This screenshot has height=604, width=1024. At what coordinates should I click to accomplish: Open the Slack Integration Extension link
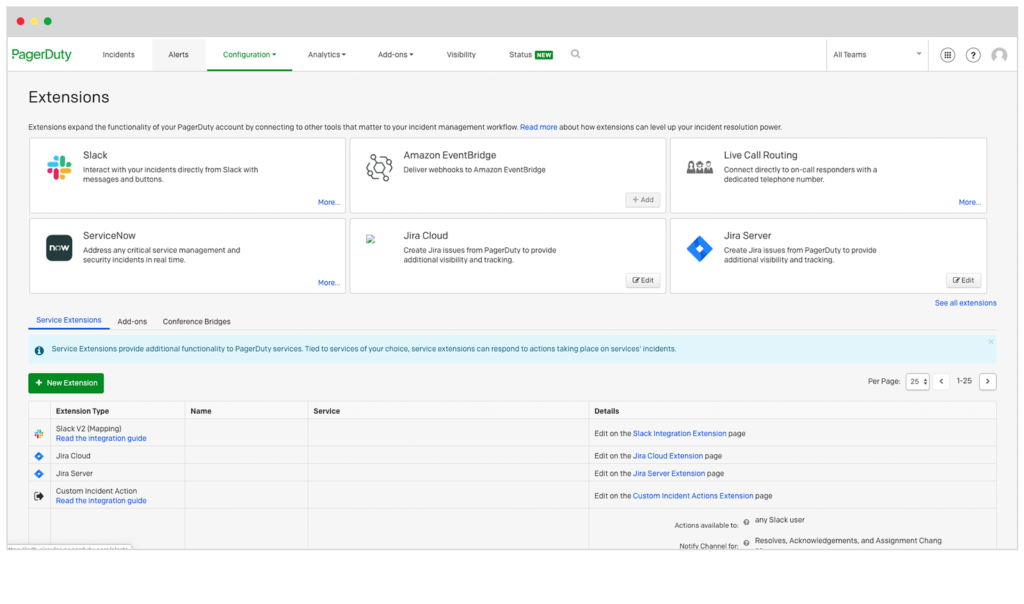679,434
